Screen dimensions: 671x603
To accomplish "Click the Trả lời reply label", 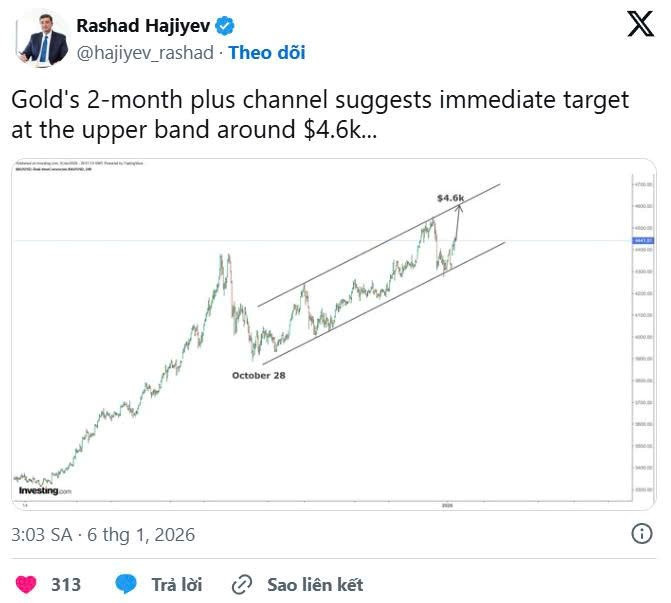I will click(x=177, y=584).
